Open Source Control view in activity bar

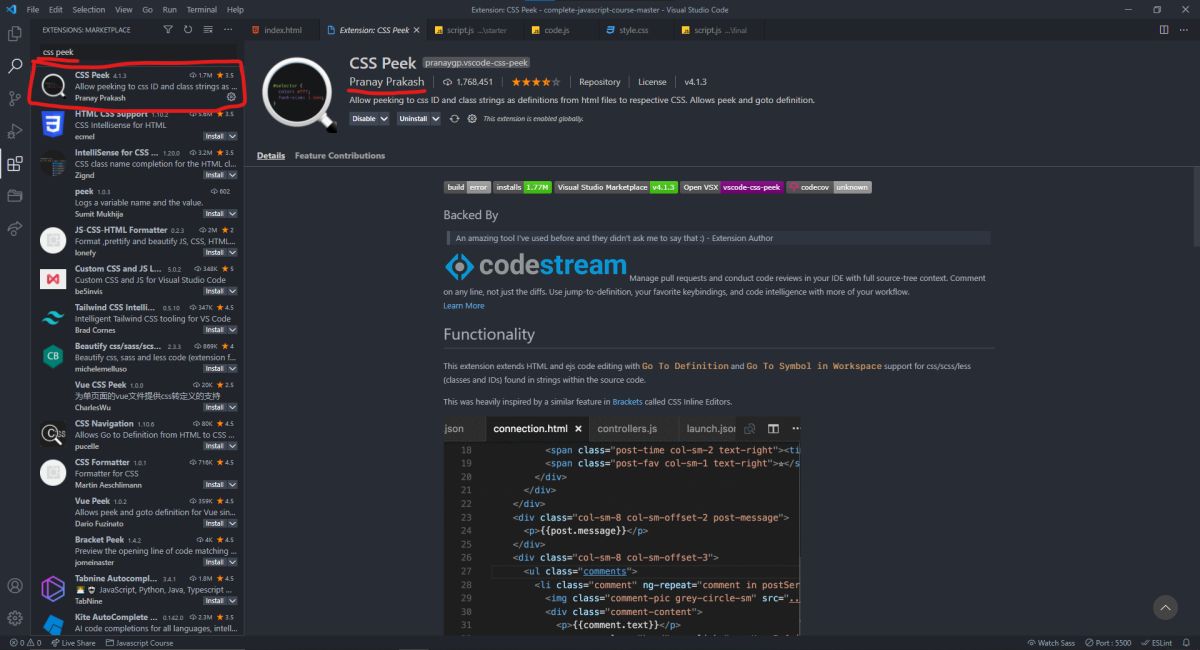(x=15, y=98)
